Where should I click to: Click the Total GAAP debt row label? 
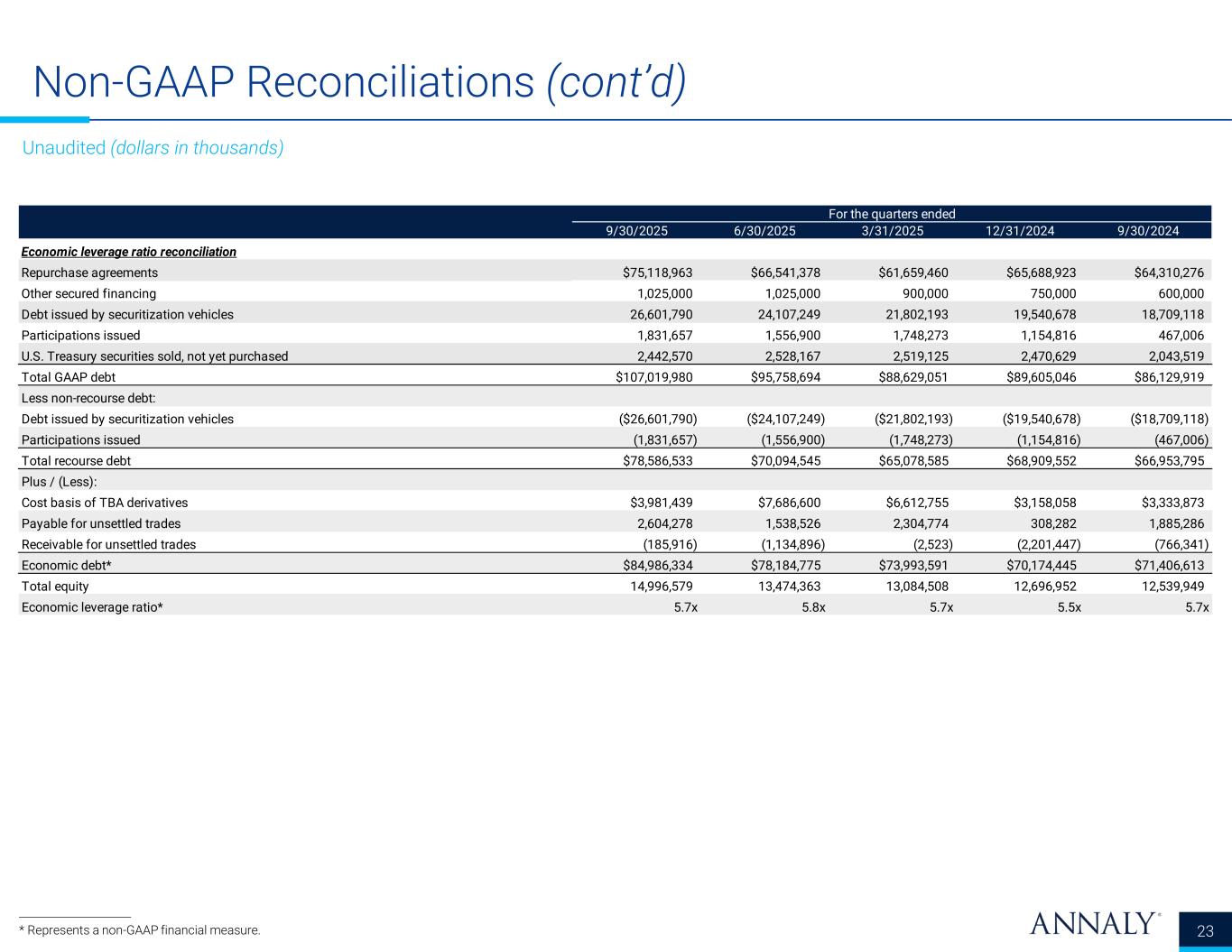[69, 377]
